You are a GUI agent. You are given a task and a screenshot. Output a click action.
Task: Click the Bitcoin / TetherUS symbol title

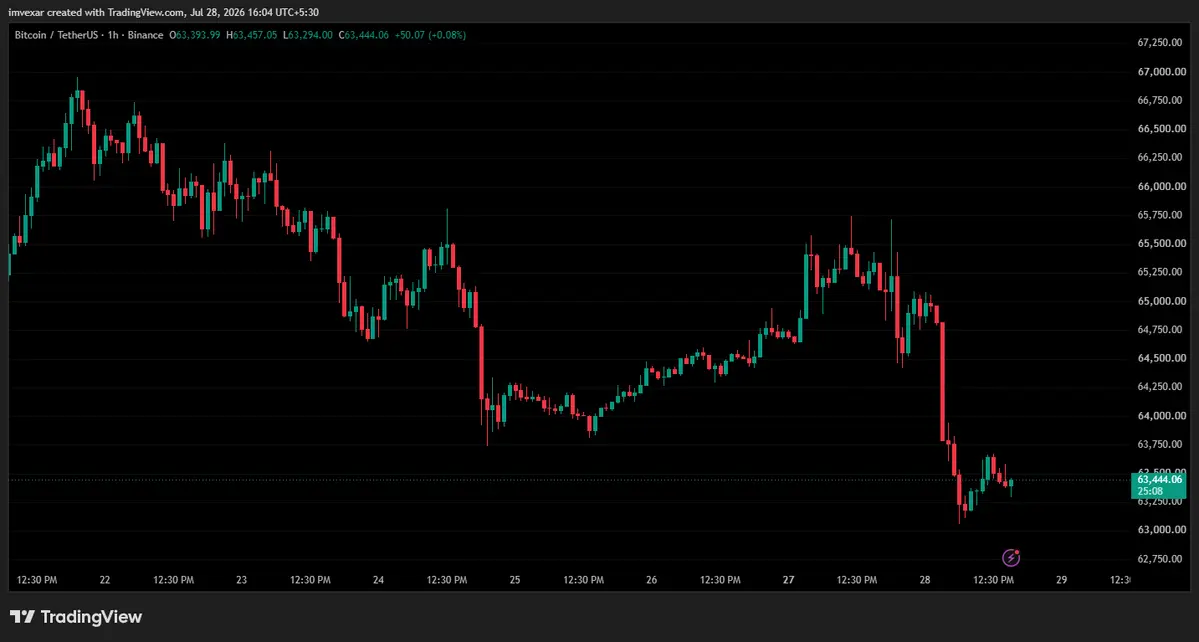tap(55, 35)
